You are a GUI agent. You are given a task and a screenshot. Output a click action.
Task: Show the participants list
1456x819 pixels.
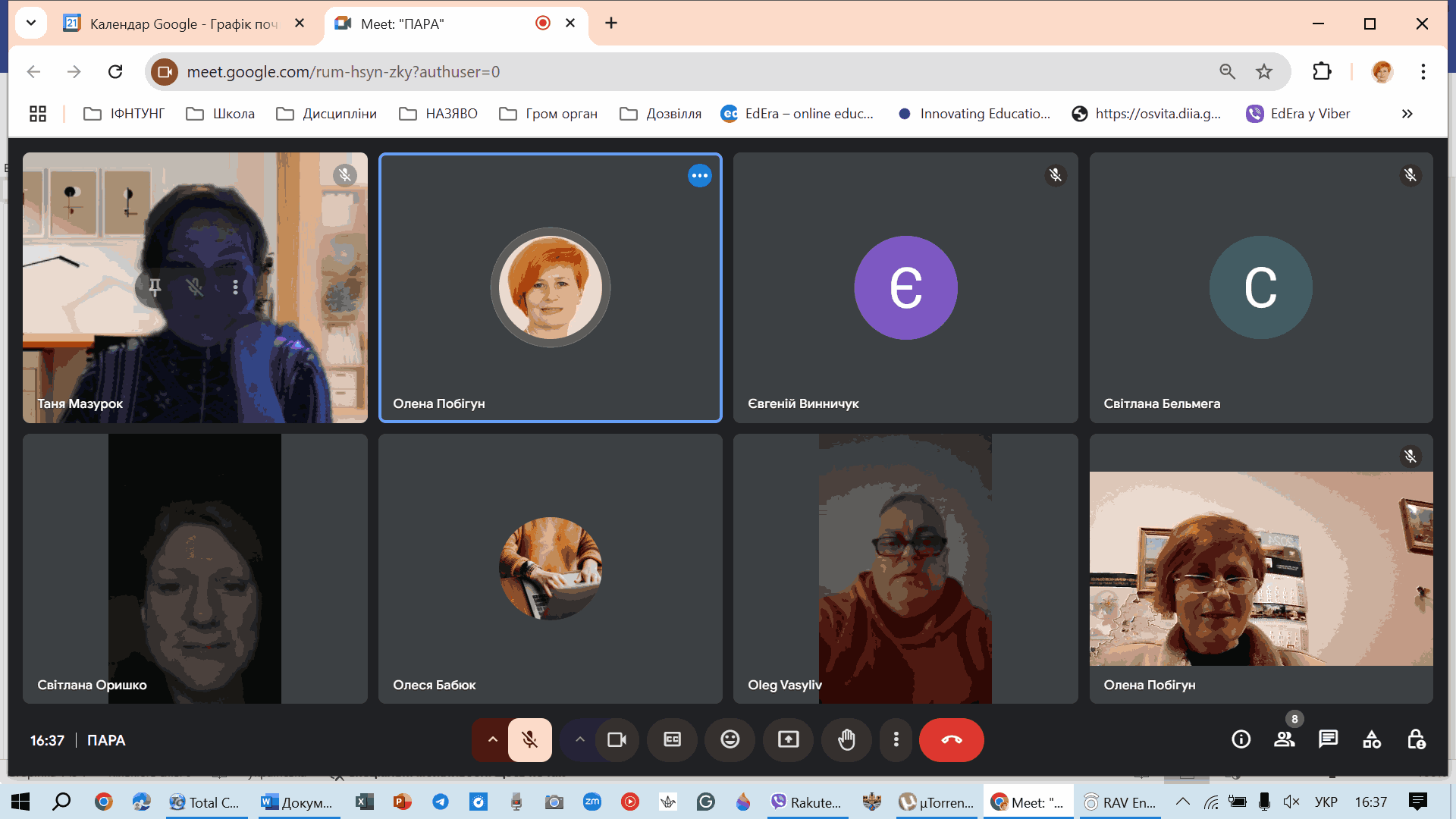point(1284,739)
